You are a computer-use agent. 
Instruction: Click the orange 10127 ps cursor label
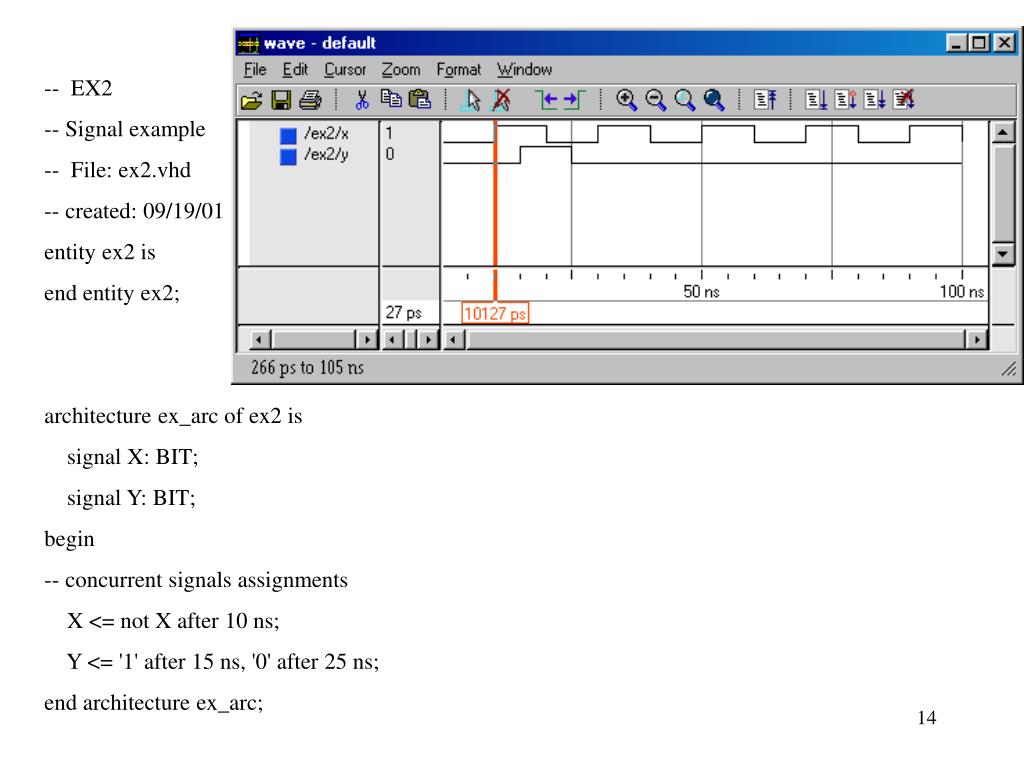(x=495, y=313)
